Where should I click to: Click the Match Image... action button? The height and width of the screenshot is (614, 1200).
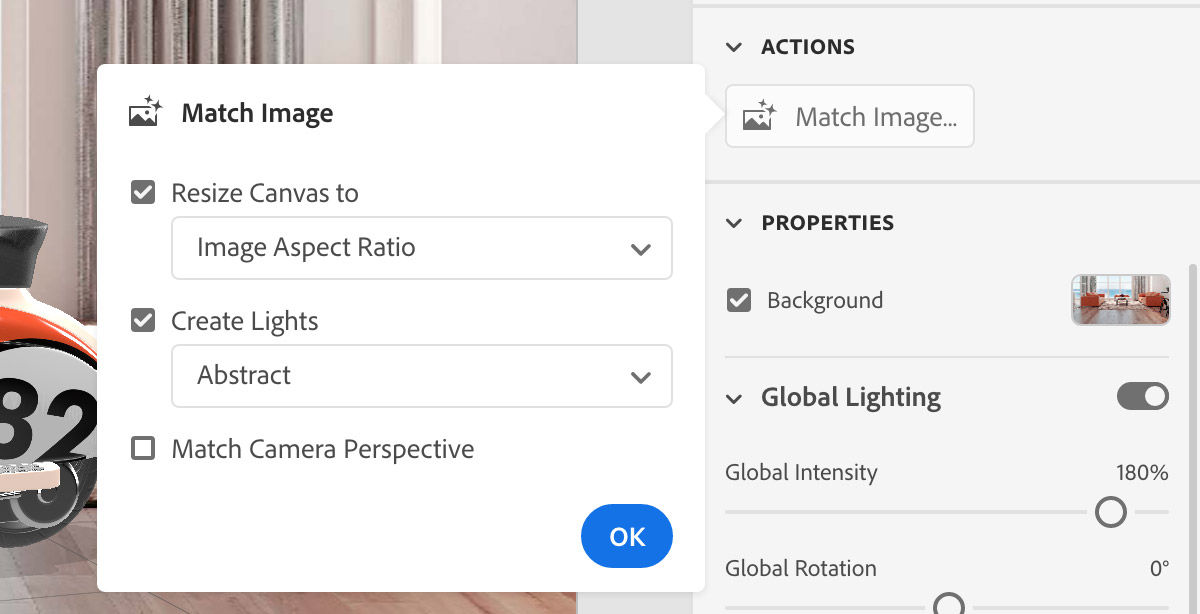pos(849,117)
